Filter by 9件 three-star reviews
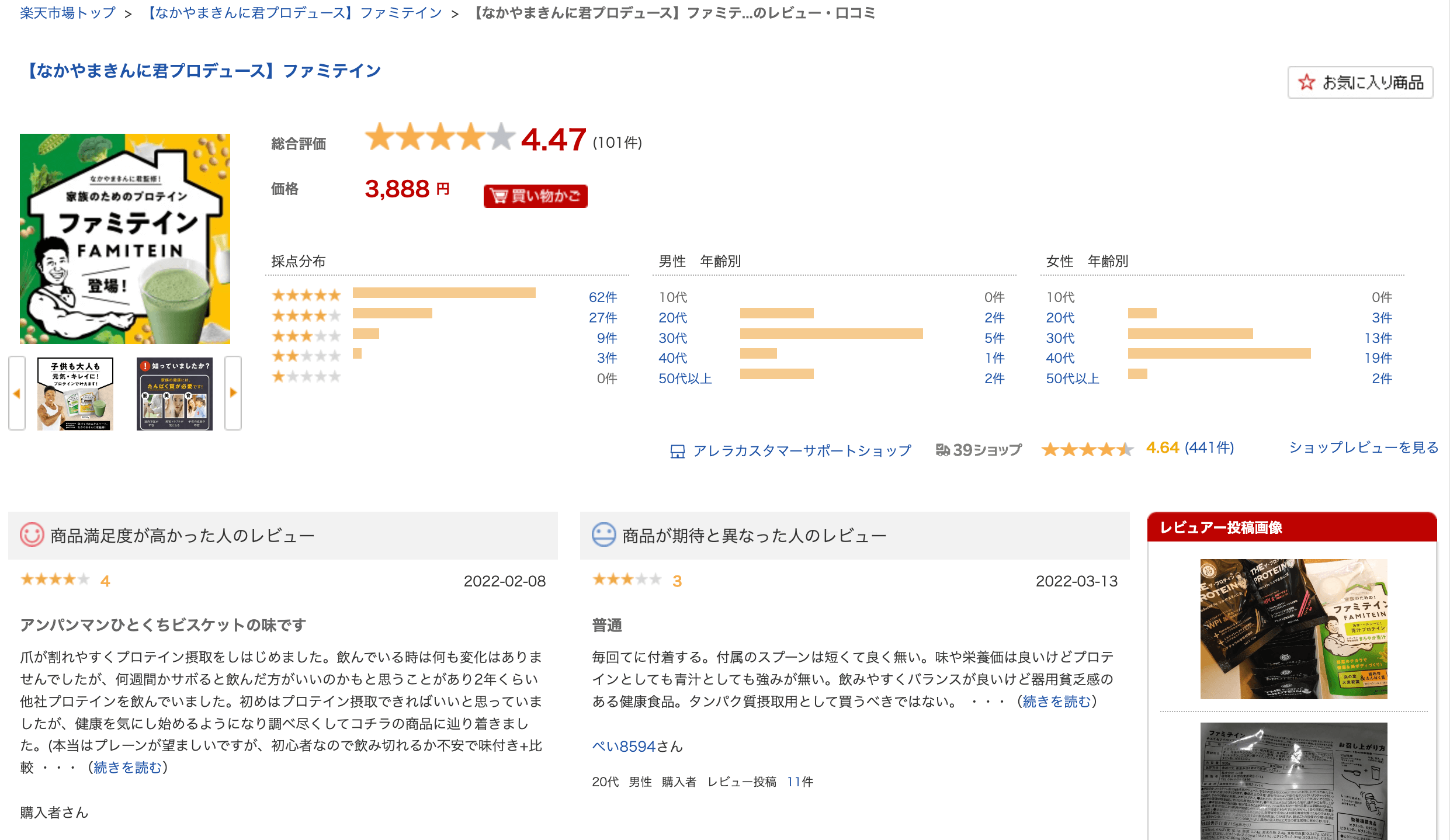This screenshot has height=840, width=1450. (x=607, y=338)
